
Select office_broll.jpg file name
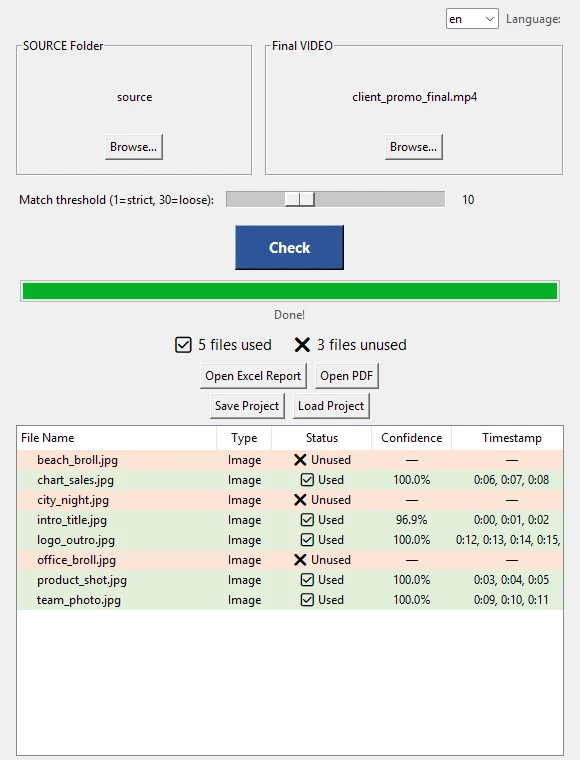click(77, 560)
